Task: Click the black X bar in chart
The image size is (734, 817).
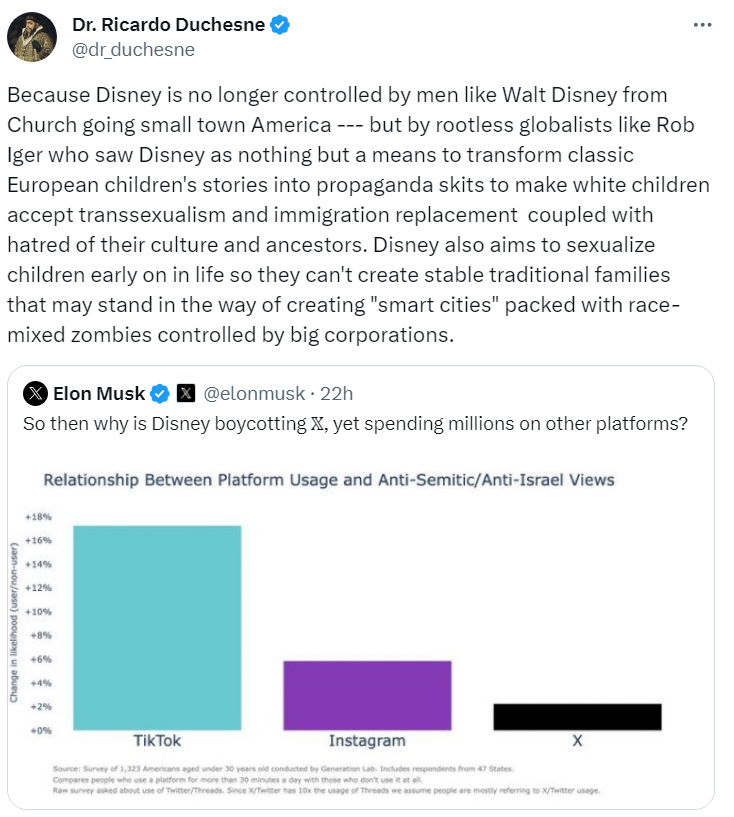Action: pos(577,716)
